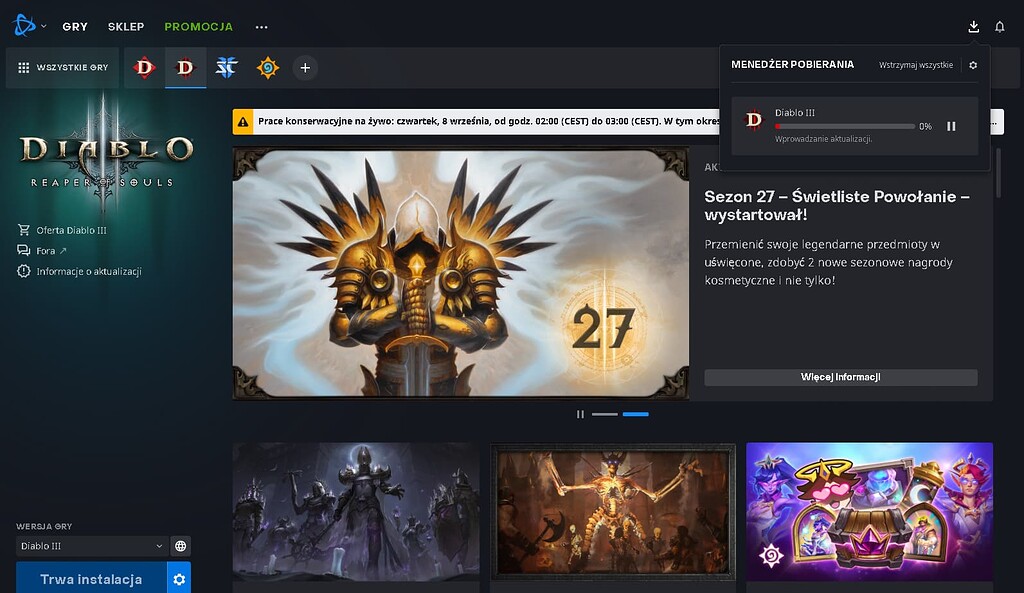The image size is (1024, 593).
Task: Click the Diablo III download progress bar
Action: click(x=845, y=126)
